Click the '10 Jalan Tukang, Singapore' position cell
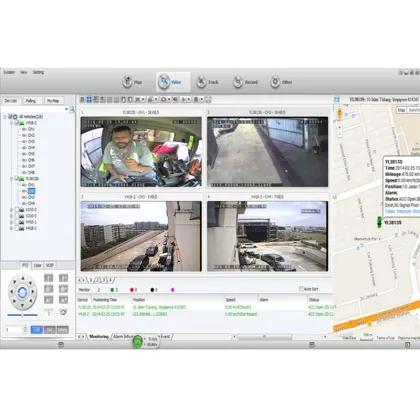The image size is (420, 420). coord(159,307)
